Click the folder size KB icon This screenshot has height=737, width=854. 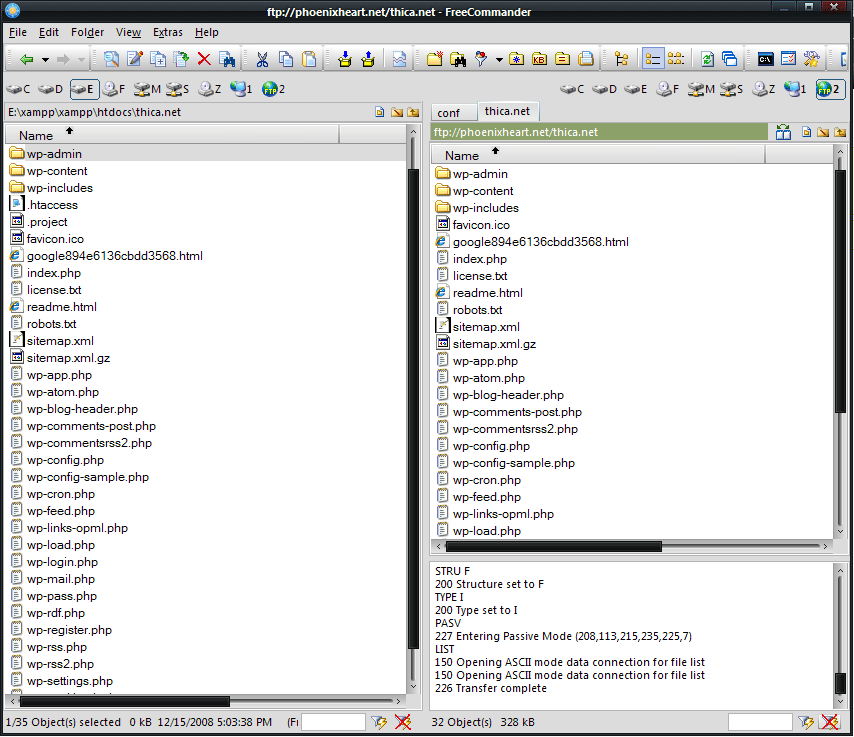click(539, 59)
